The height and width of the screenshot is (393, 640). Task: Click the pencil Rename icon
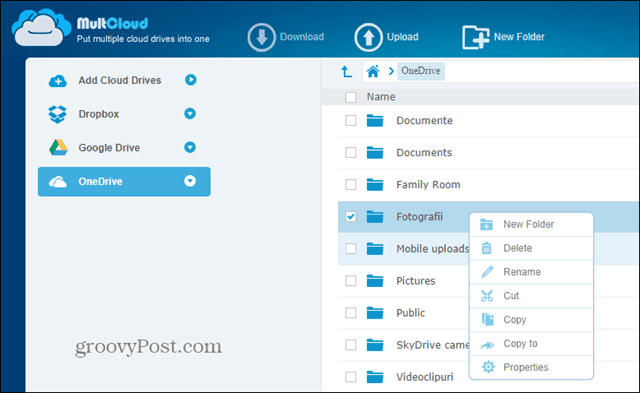[487, 272]
